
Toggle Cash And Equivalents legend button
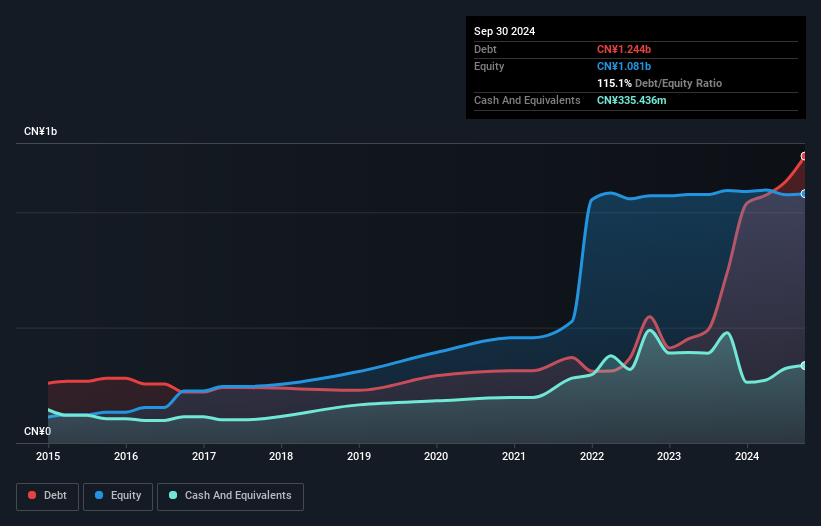[x=230, y=496]
